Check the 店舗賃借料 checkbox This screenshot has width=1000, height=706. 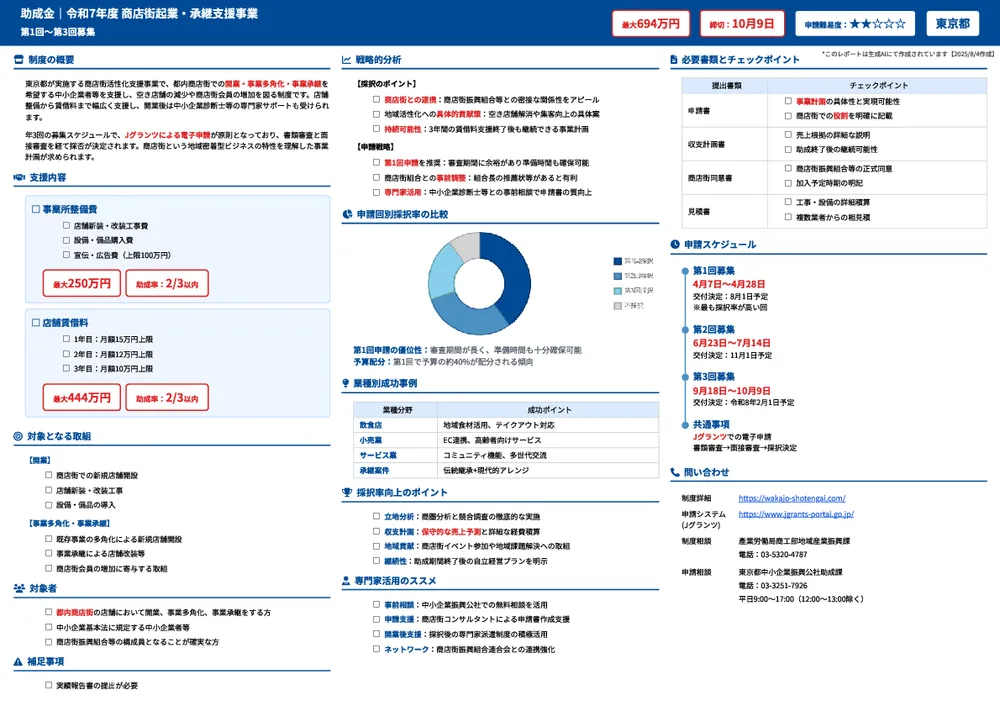click(36, 322)
